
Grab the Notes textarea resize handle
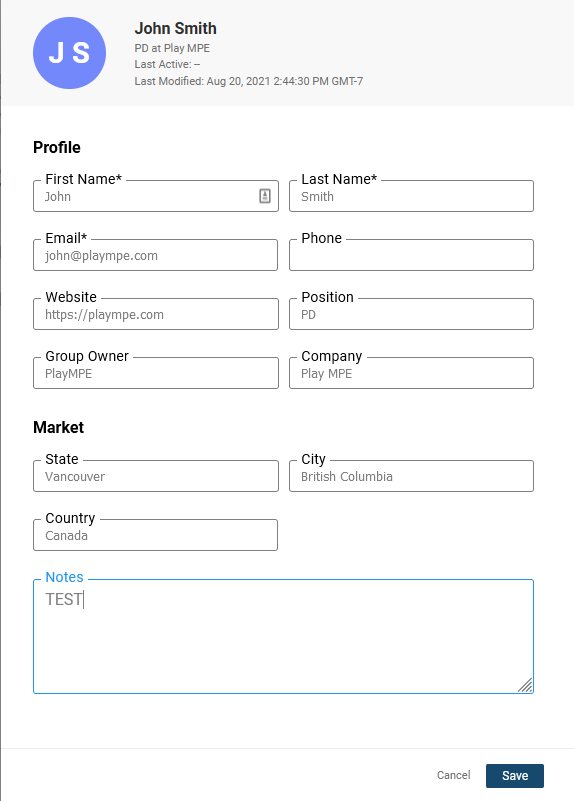click(x=525, y=685)
